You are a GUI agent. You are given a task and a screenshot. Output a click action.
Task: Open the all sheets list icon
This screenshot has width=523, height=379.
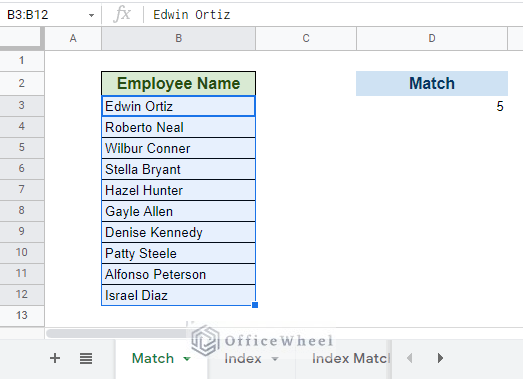click(86, 359)
